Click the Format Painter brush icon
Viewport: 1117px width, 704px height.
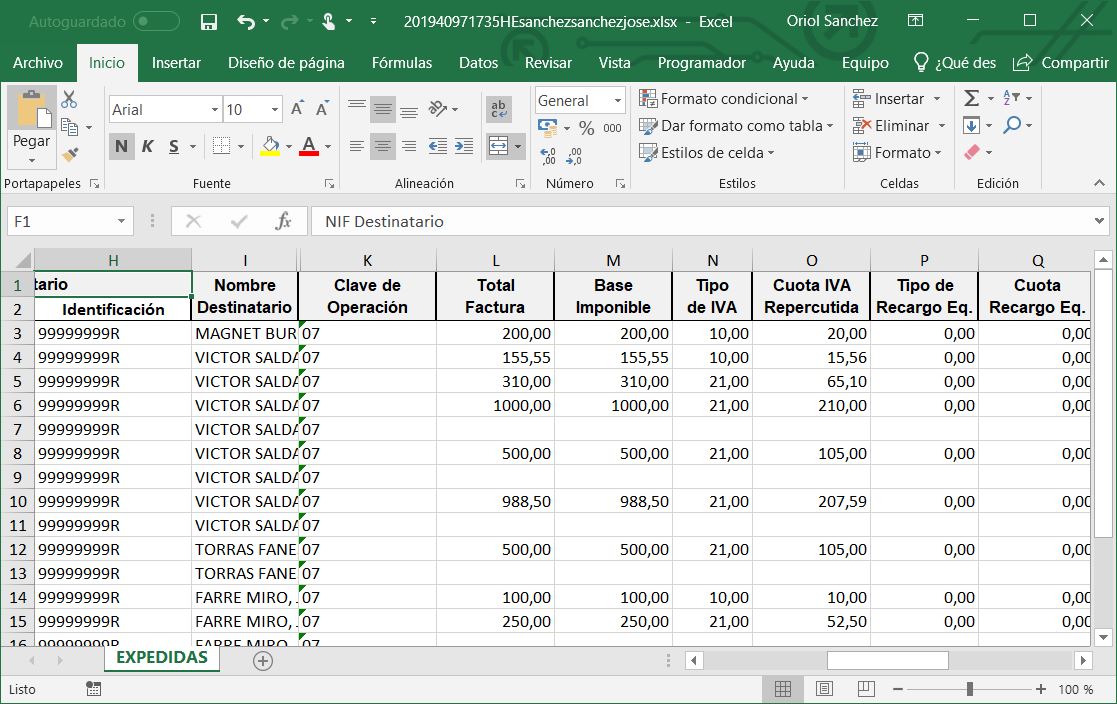pos(69,154)
